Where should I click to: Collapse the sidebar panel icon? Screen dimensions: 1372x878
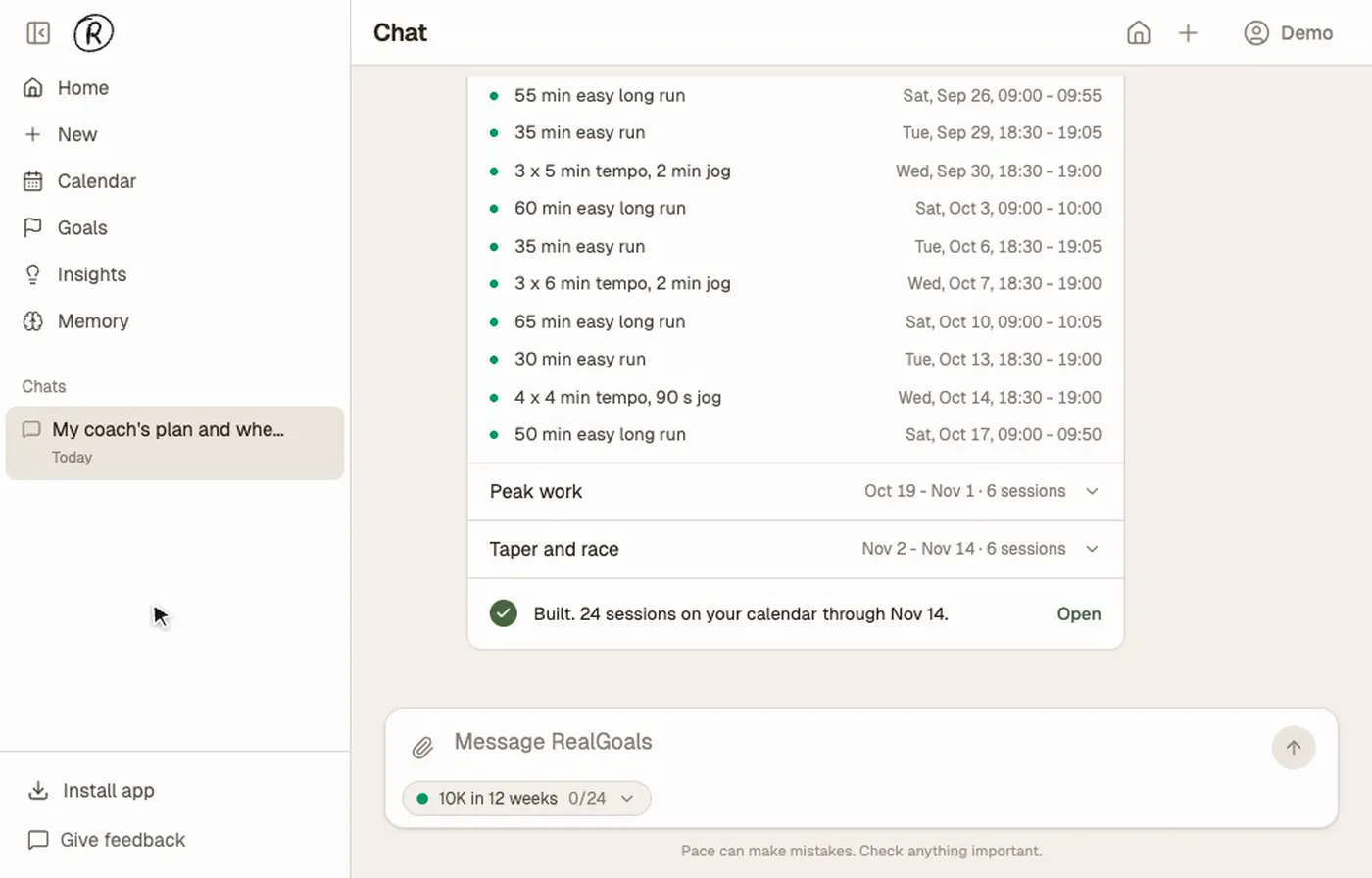(x=38, y=33)
